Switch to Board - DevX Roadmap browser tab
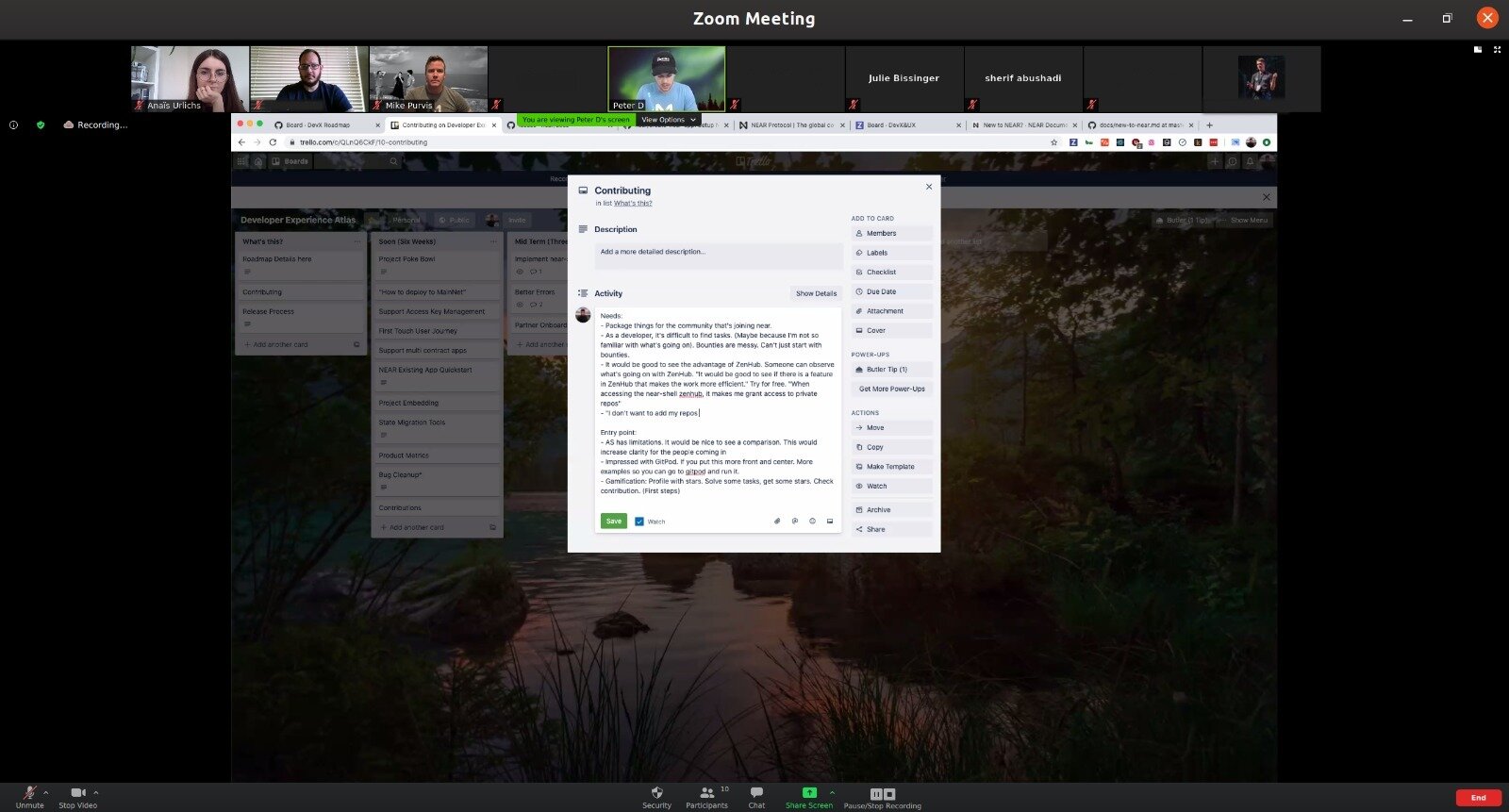The image size is (1509, 812). point(325,124)
